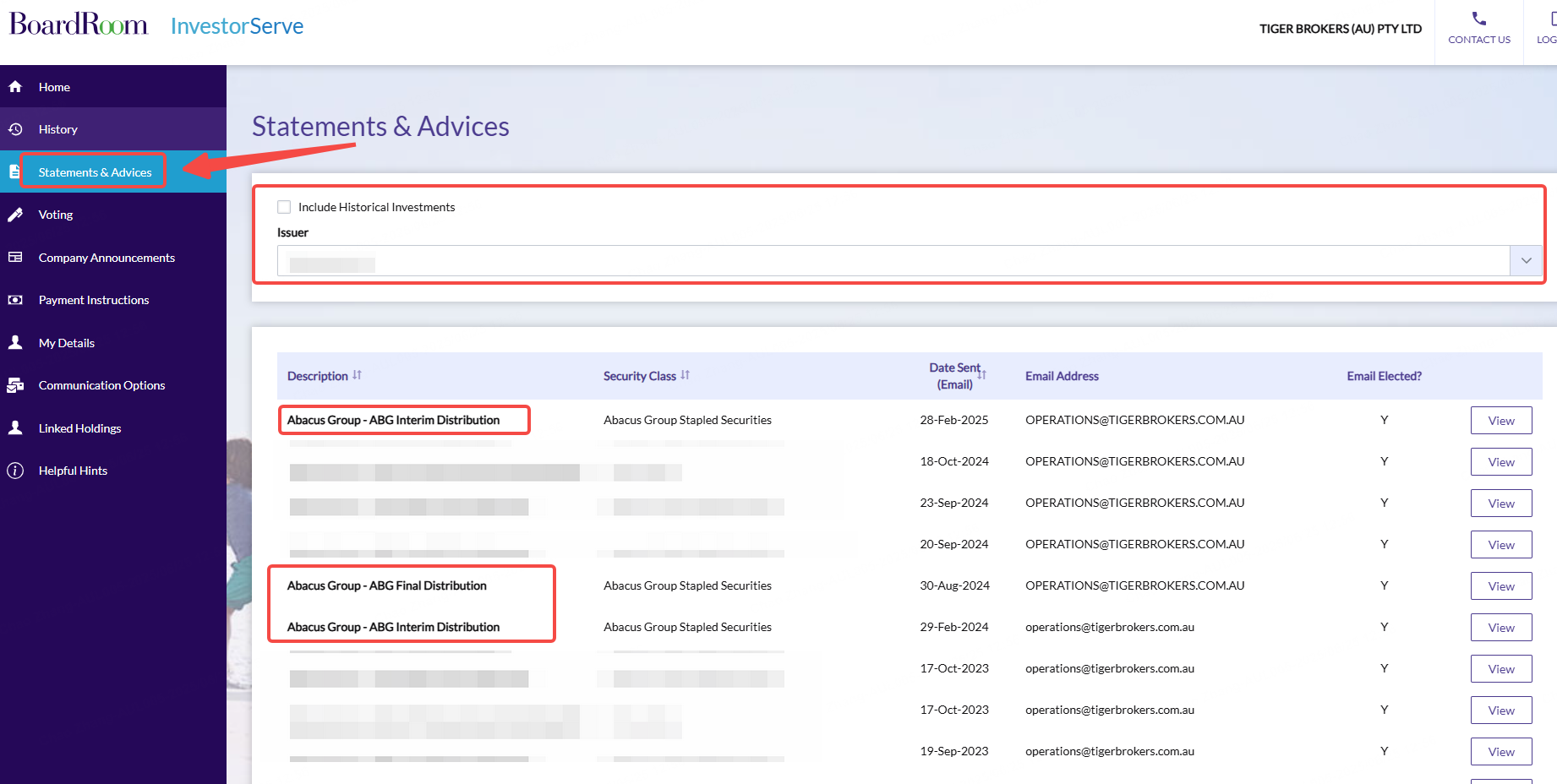View the first 17-Oct-2023 statement
This screenshot has height=784, width=1557.
click(x=1501, y=669)
